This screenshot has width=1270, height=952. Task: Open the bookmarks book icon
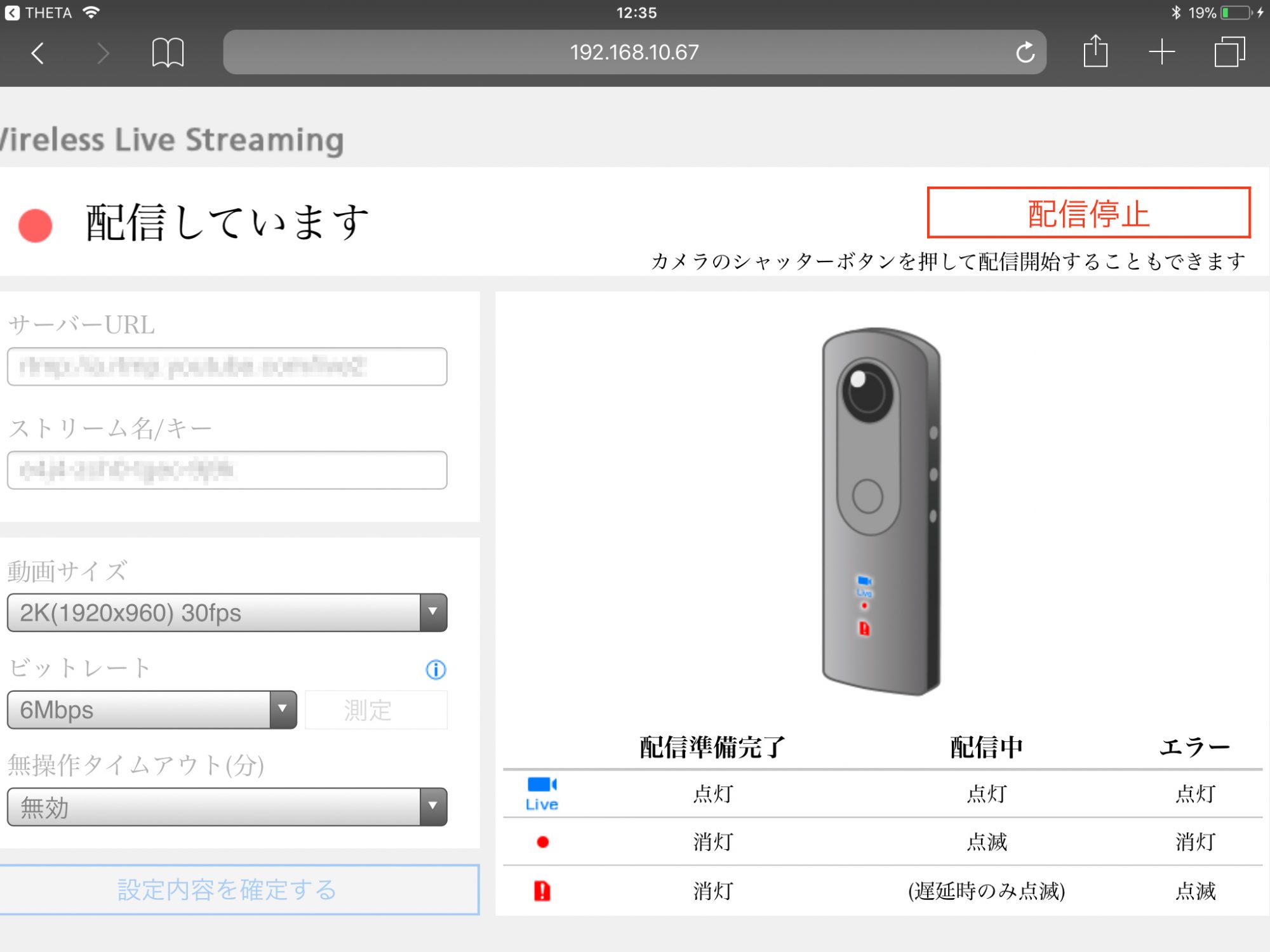168,53
